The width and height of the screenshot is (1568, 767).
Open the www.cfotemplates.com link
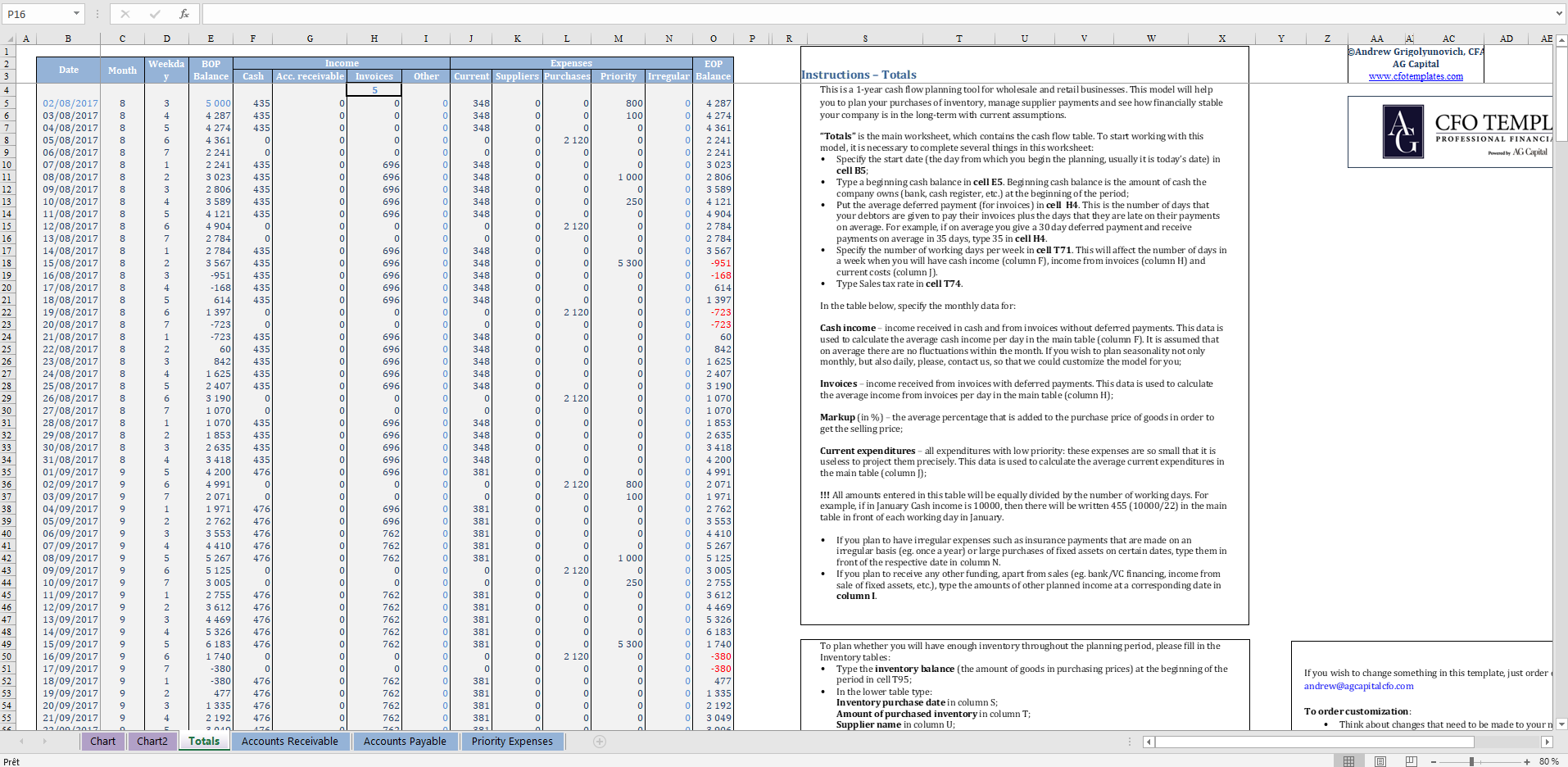coord(1416,76)
